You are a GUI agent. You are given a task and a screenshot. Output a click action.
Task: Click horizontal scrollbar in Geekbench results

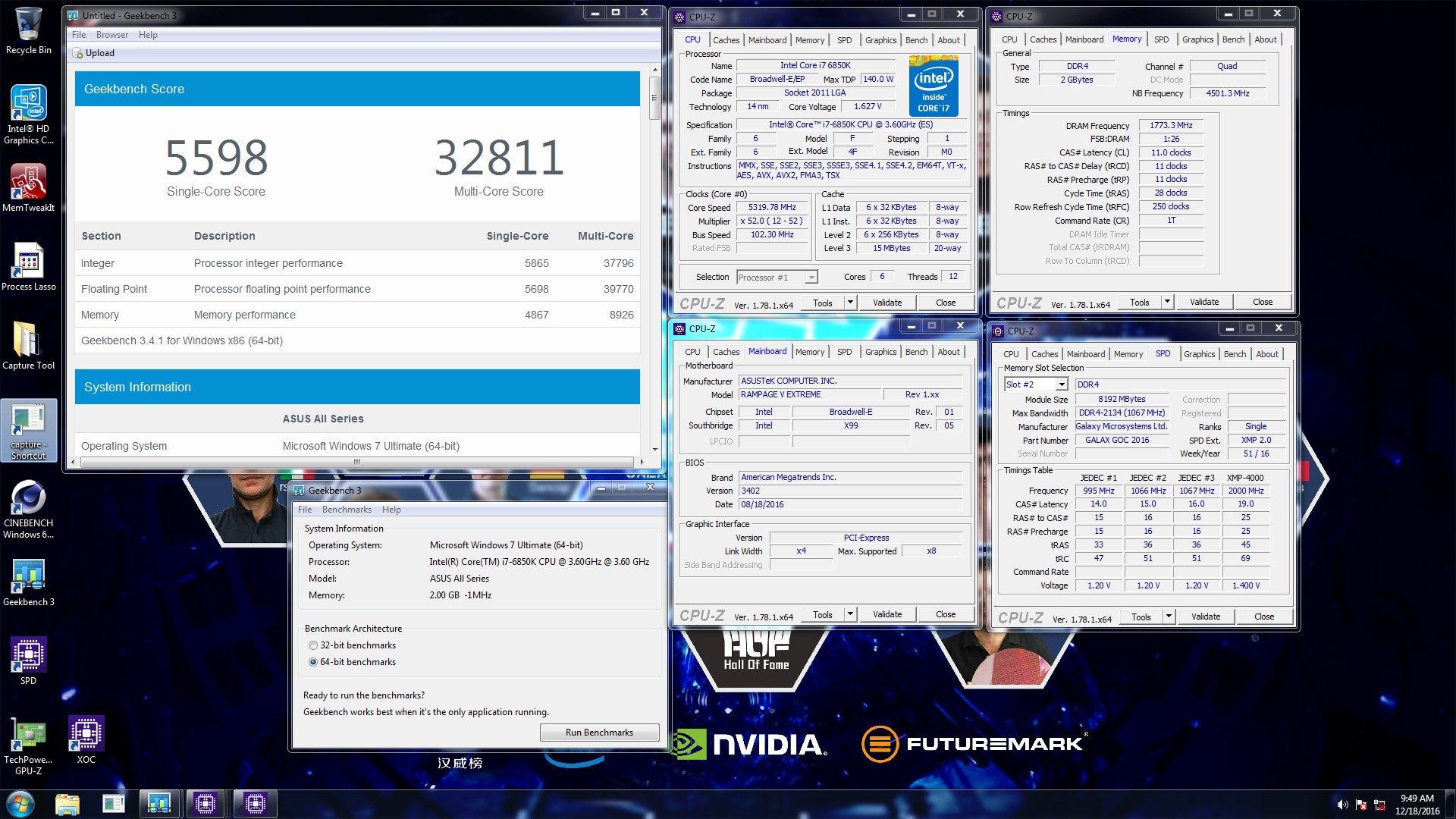(x=356, y=462)
